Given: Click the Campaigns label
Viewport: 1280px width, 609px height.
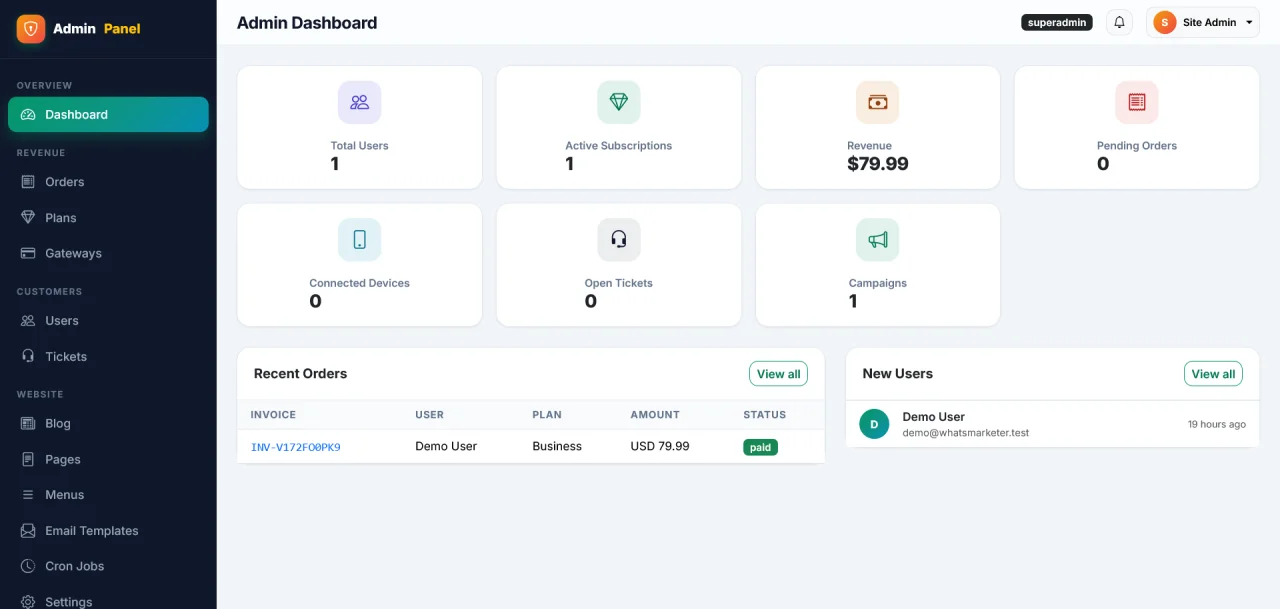Looking at the screenshot, I should pos(878,283).
